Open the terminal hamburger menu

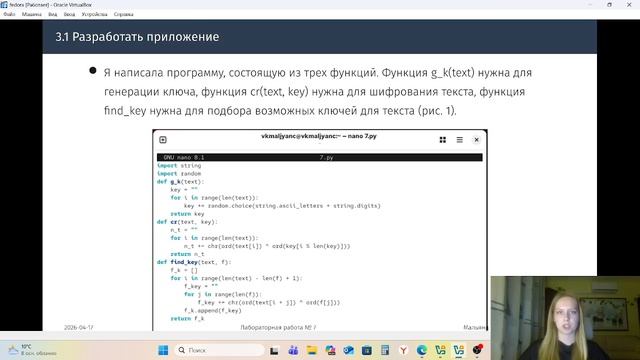click(x=460, y=140)
